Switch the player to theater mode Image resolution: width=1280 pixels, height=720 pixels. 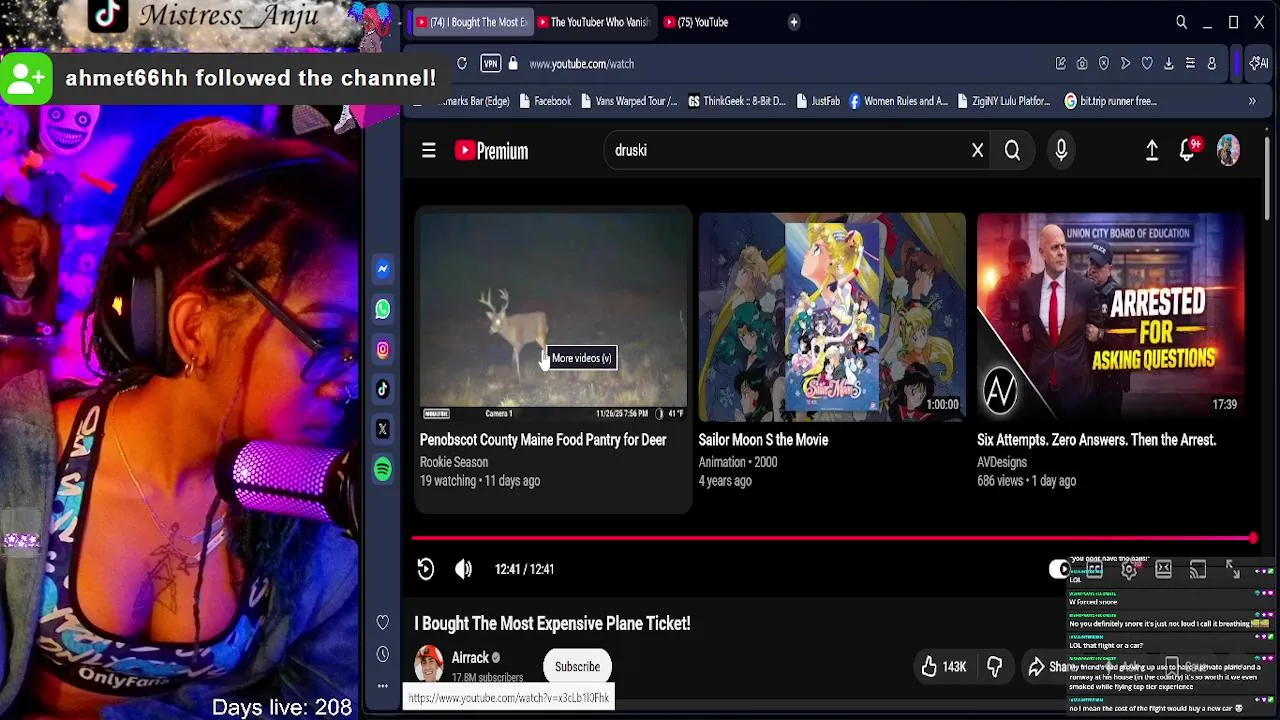tap(1163, 569)
